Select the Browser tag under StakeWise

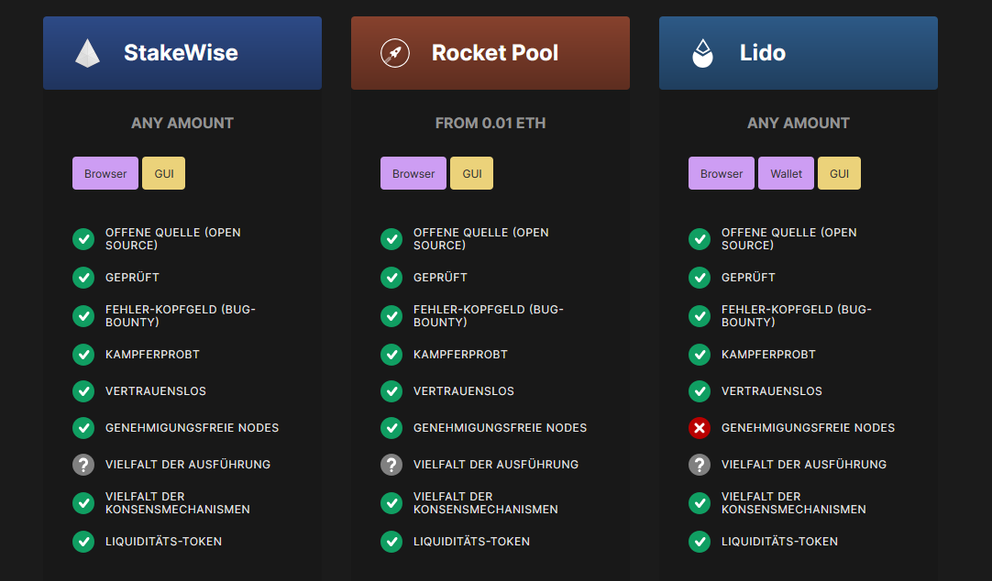point(105,173)
